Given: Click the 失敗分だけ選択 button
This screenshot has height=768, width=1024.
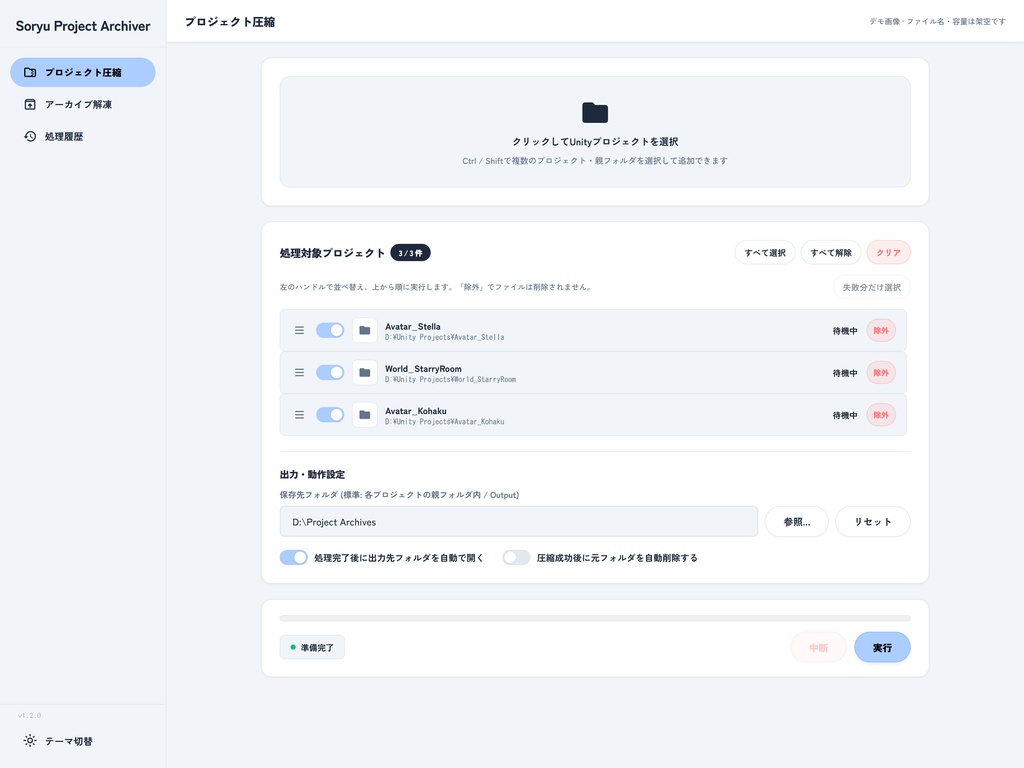Looking at the screenshot, I should (x=872, y=287).
